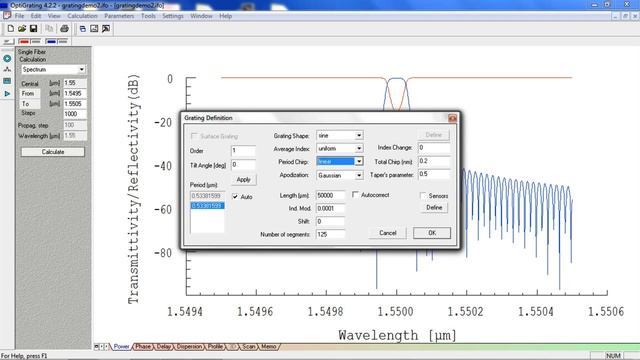
Task: Open the Edit menu
Action: [36, 16]
